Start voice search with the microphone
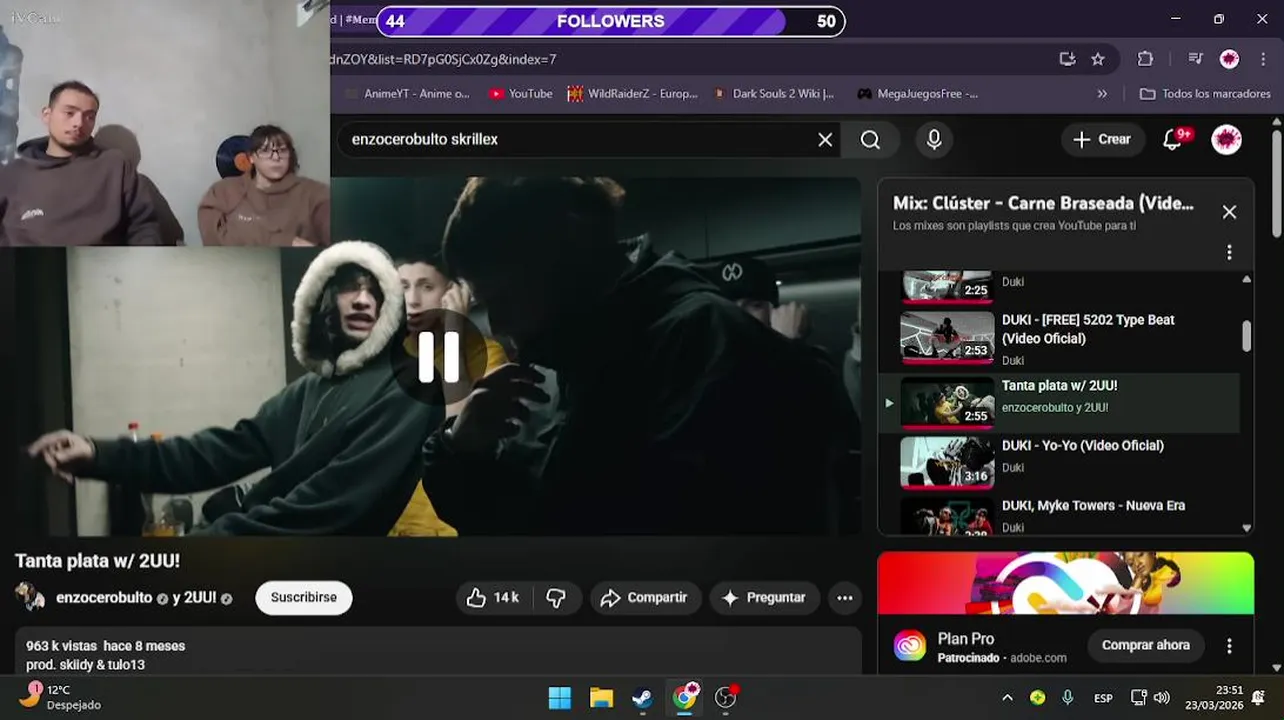The height and width of the screenshot is (720, 1284). point(934,140)
